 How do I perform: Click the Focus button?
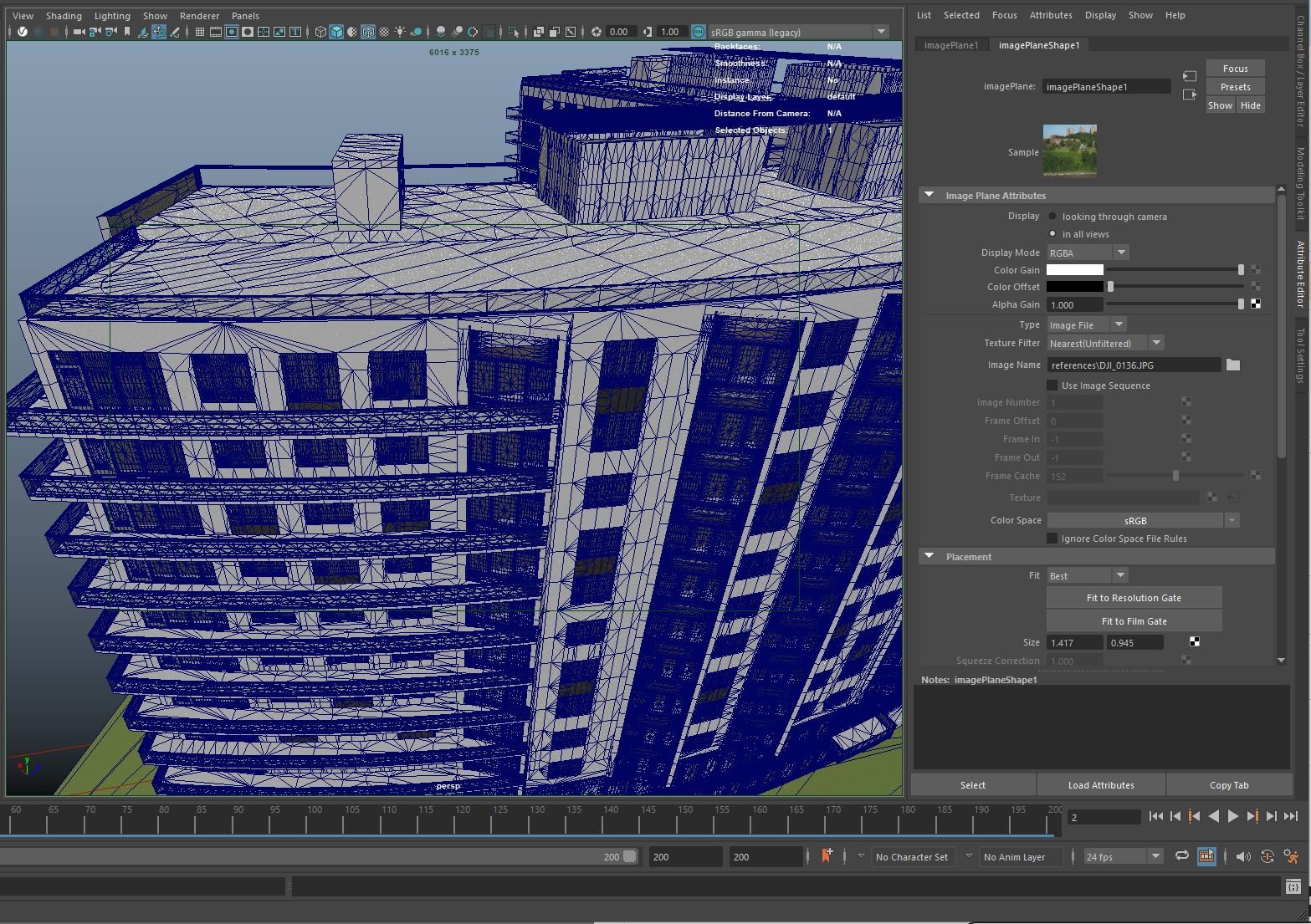(1235, 69)
